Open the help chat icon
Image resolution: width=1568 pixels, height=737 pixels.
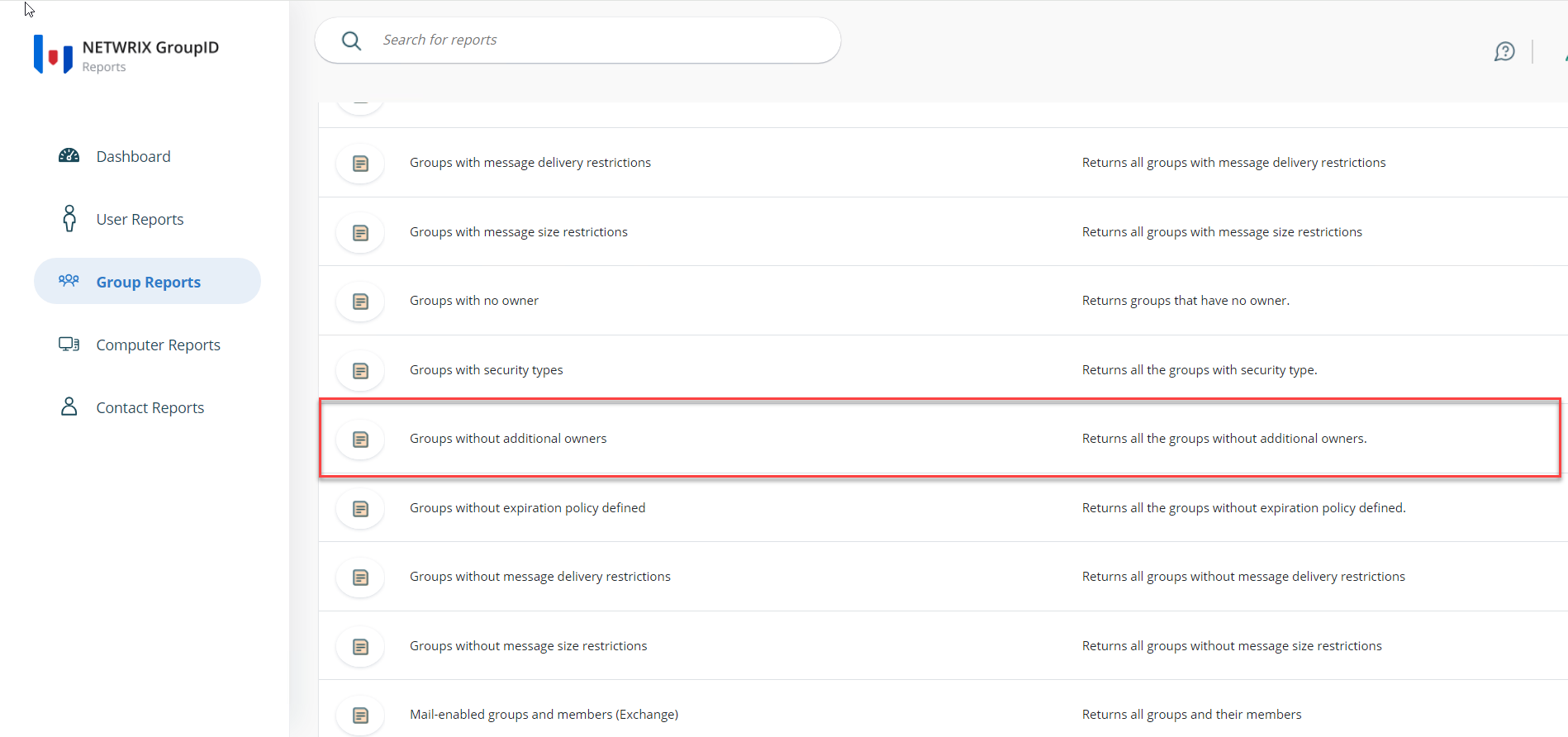1504,52
